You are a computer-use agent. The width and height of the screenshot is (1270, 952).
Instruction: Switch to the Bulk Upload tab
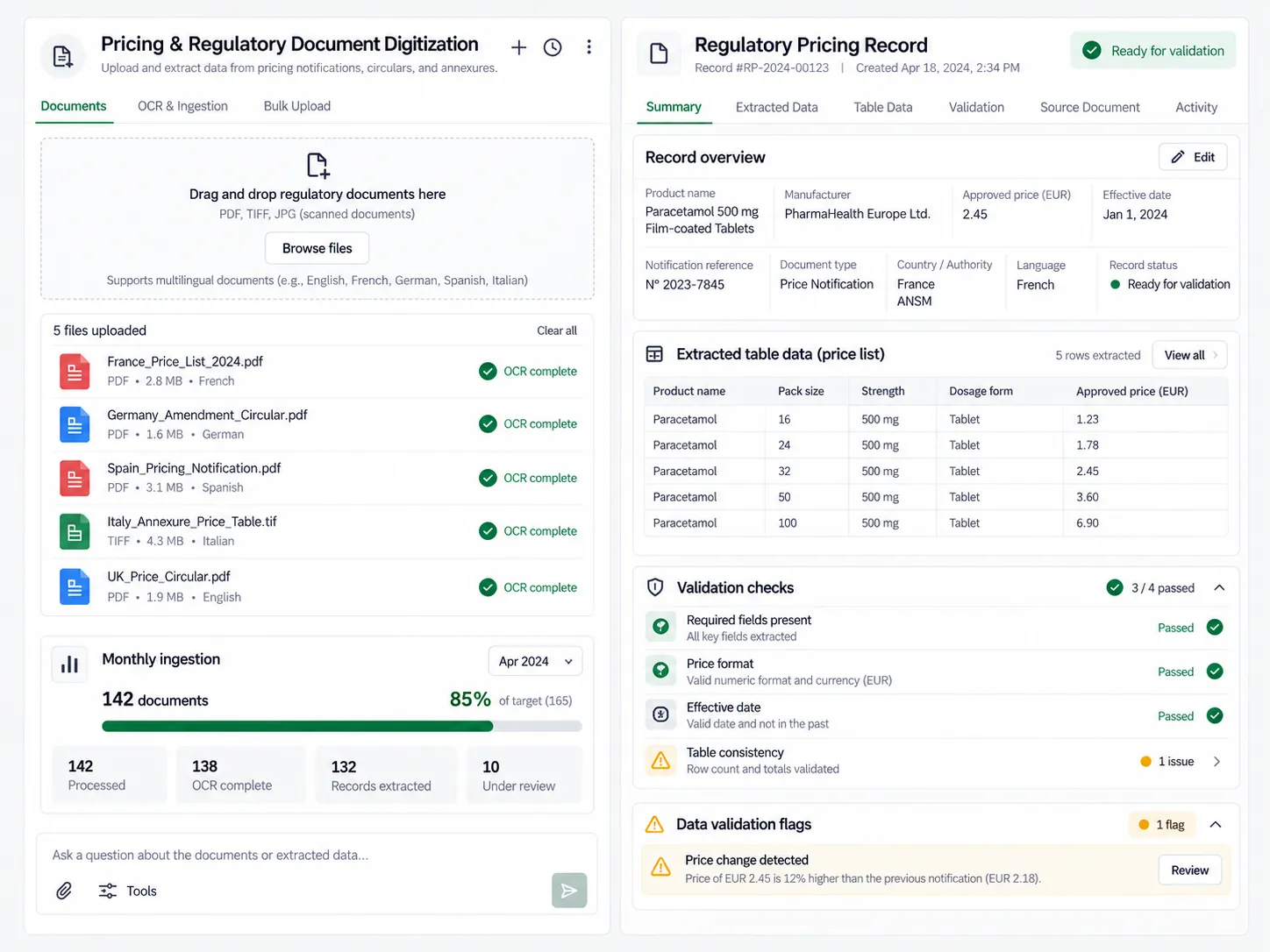tap(297, 106)
